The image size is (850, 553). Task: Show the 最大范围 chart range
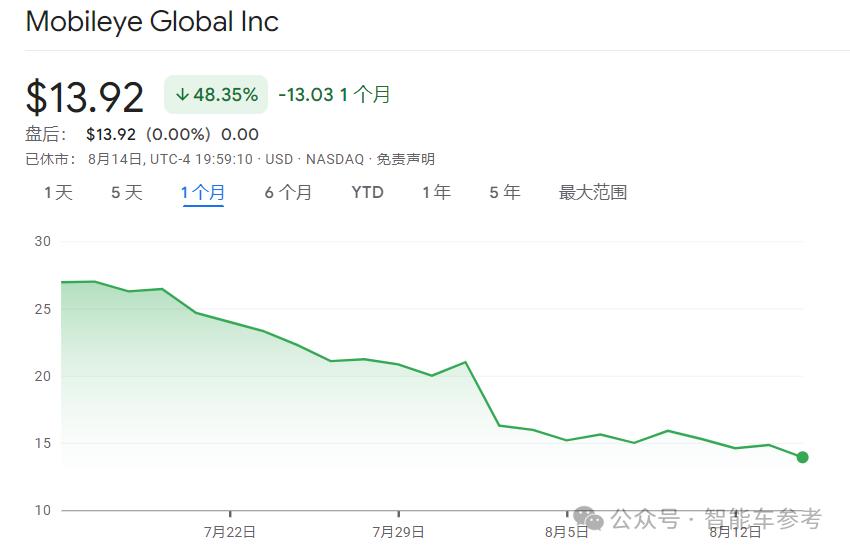pos(592,192)
